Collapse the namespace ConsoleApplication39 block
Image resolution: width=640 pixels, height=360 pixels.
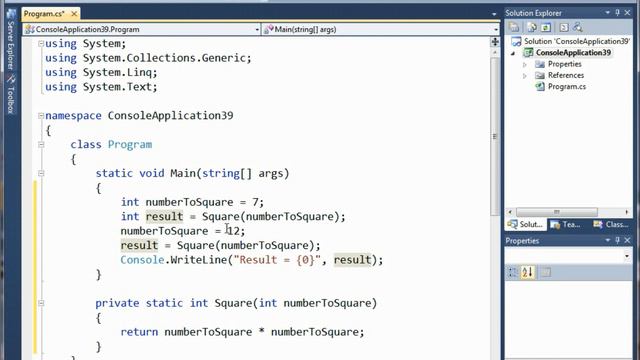pyautogui.click(x=41, y=116)
